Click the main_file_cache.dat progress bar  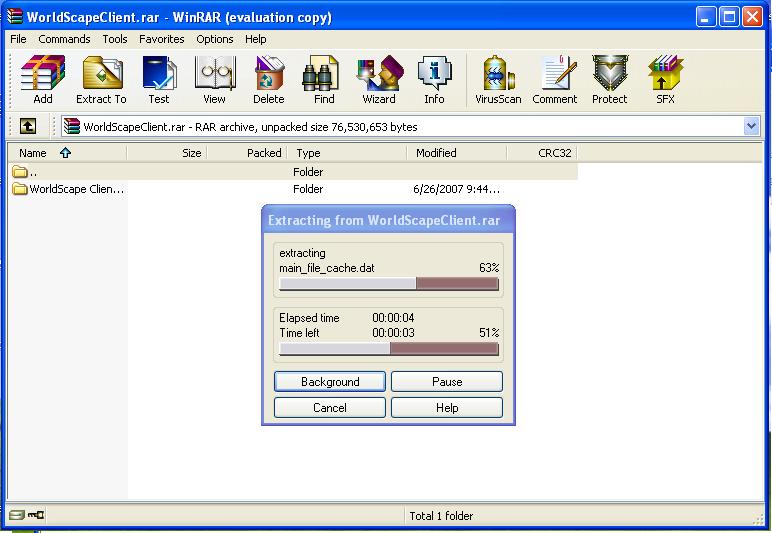click(389, 284)
